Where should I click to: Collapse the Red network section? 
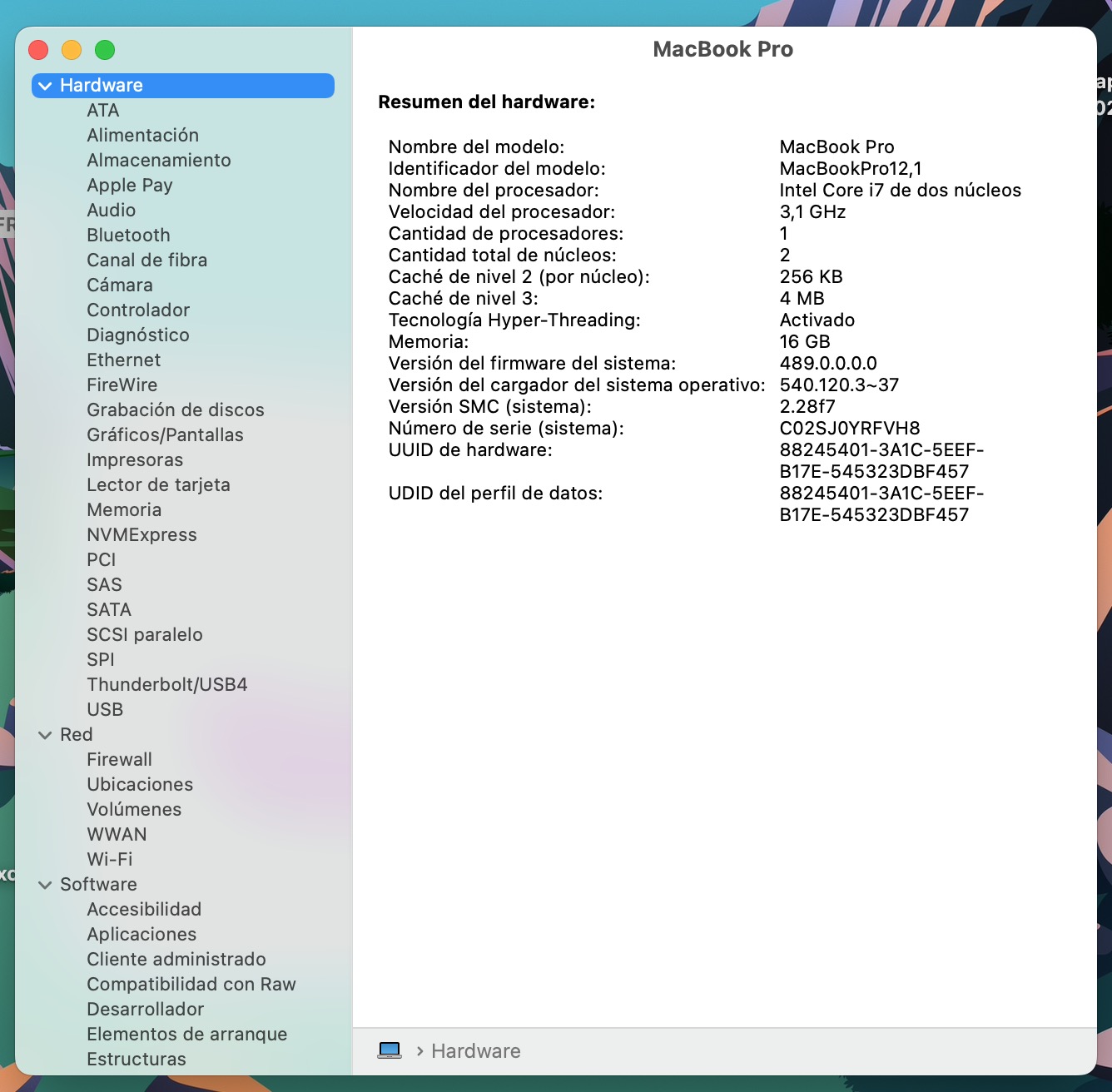click(45, 735)
